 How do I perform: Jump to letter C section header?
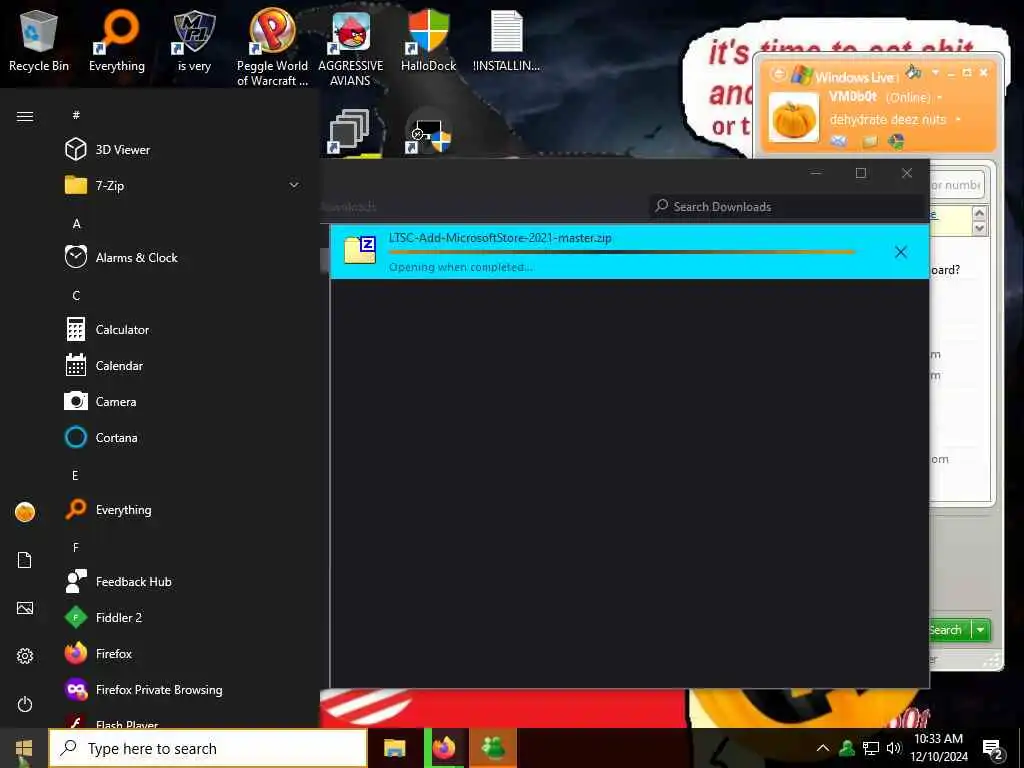76,296
